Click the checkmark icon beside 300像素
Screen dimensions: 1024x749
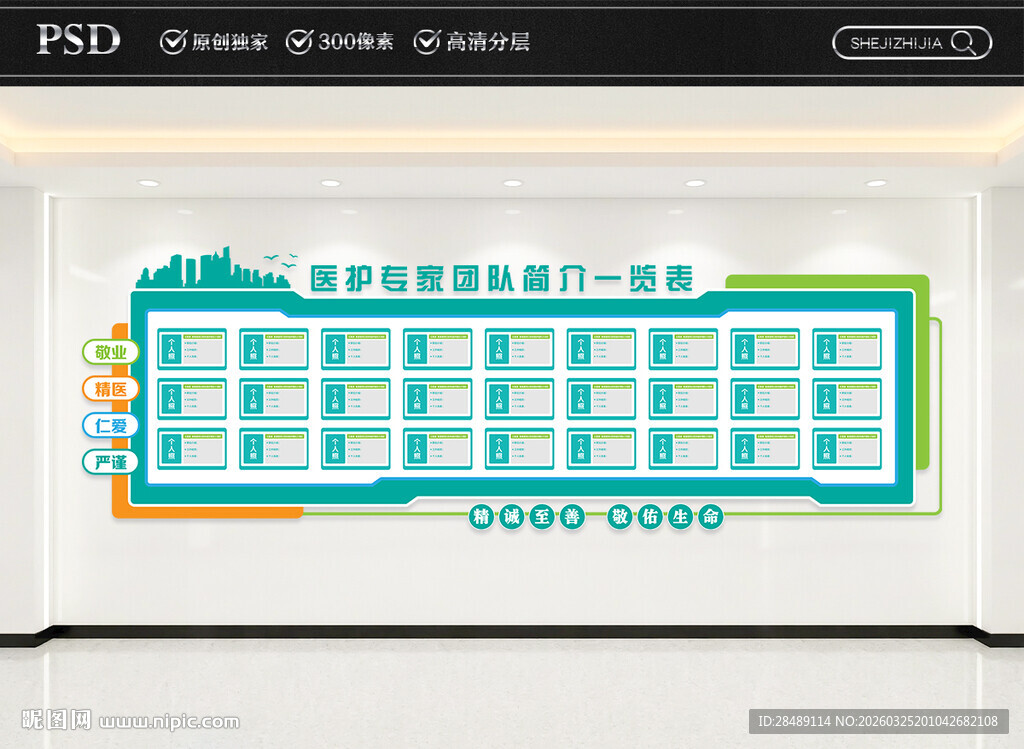pyautogui.click(x=300, y=41)
